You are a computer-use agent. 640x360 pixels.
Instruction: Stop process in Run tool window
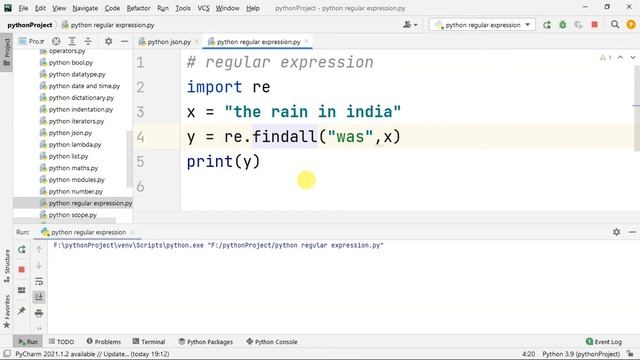pos(22,269)
